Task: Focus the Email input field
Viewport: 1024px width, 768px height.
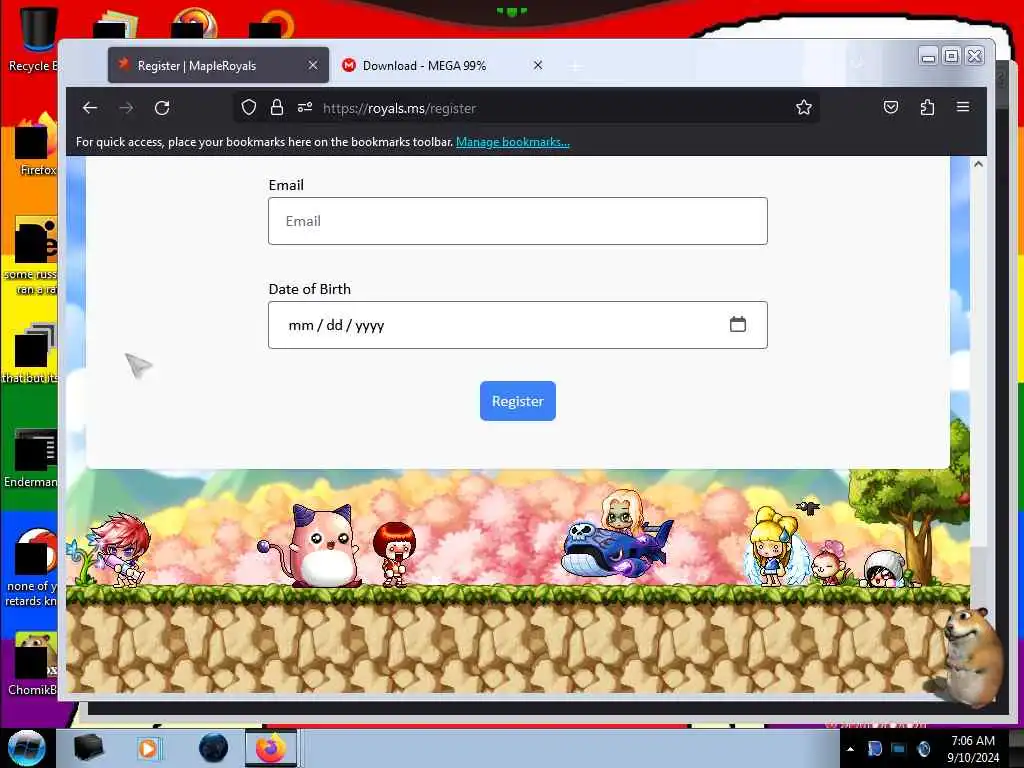Action: point(518,221)
